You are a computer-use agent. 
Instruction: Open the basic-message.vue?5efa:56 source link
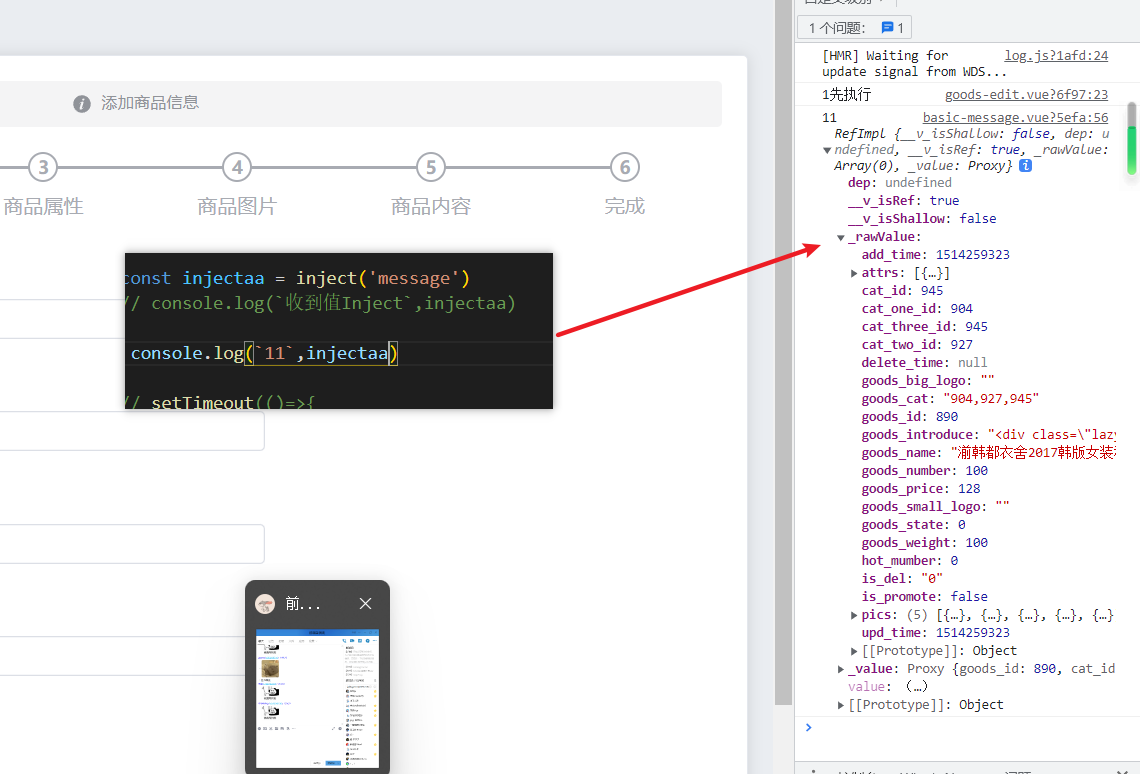pyautogui.click(x=1014, y=118)
